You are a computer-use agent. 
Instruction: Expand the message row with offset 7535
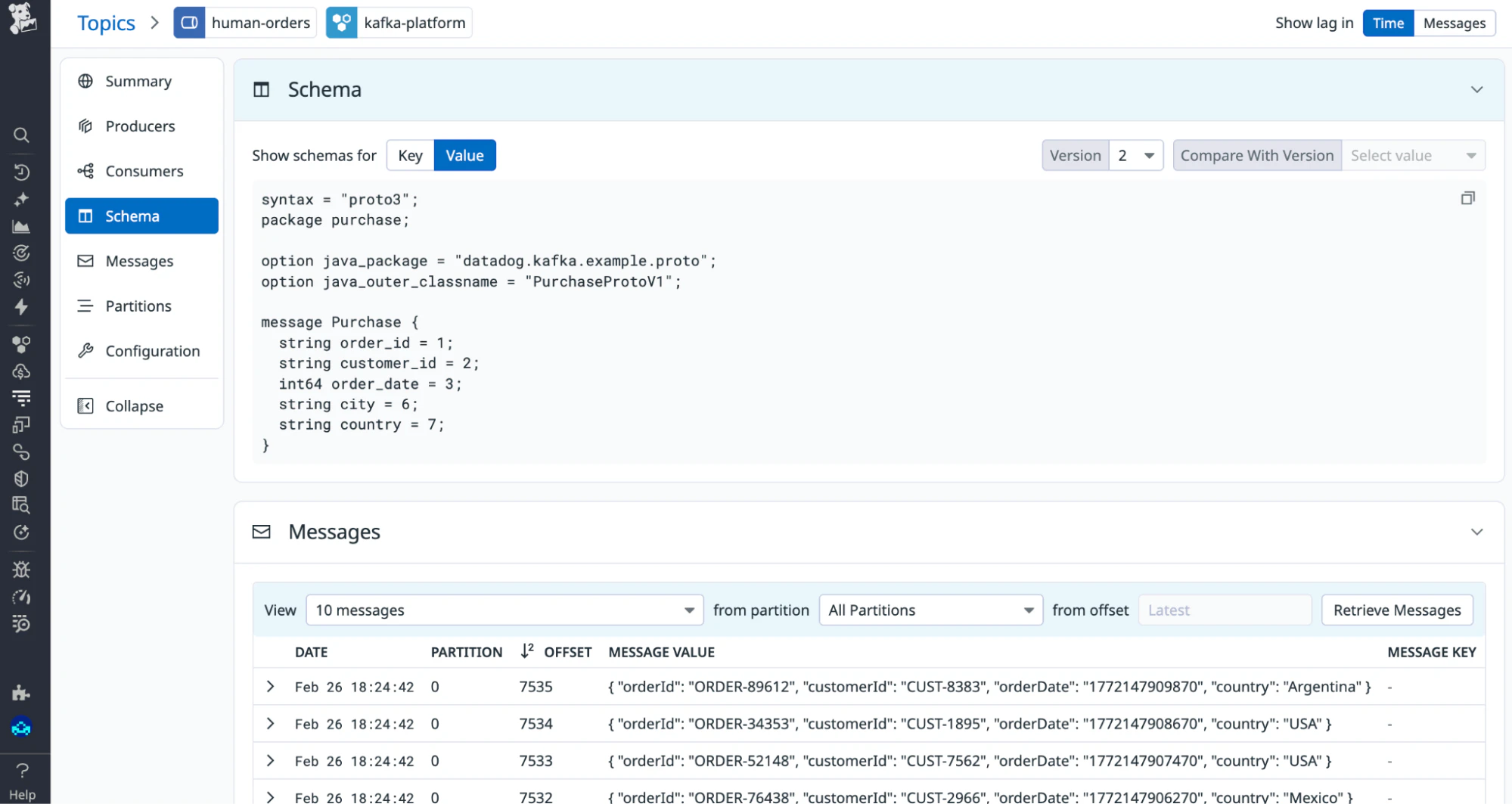click(x=270, y=687)
